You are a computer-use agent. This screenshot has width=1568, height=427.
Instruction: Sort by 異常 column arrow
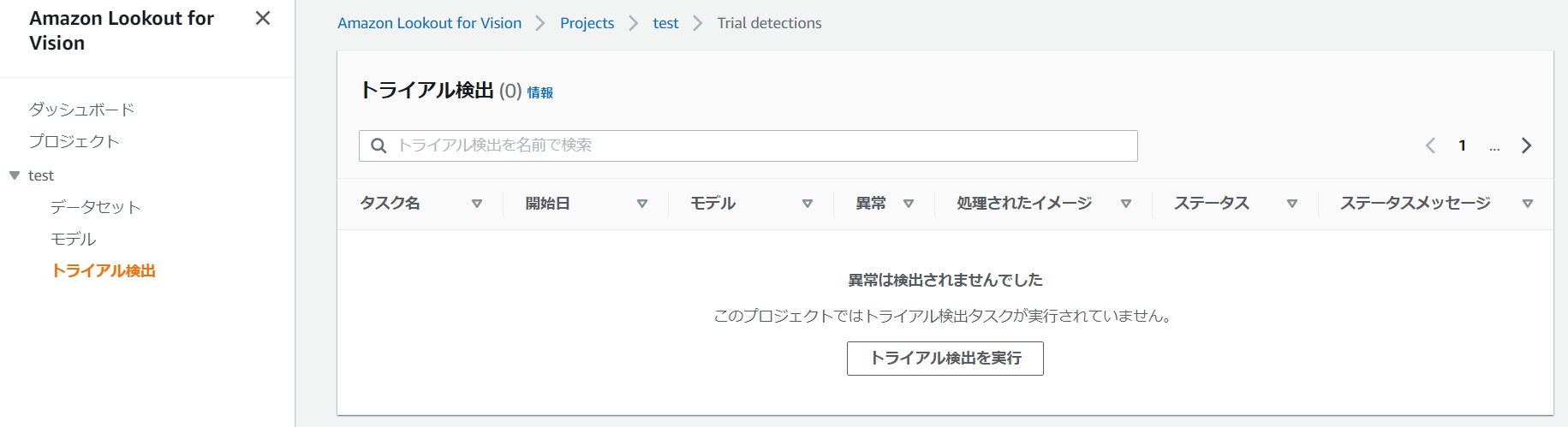pyautogui.click(x=909, y=204)
